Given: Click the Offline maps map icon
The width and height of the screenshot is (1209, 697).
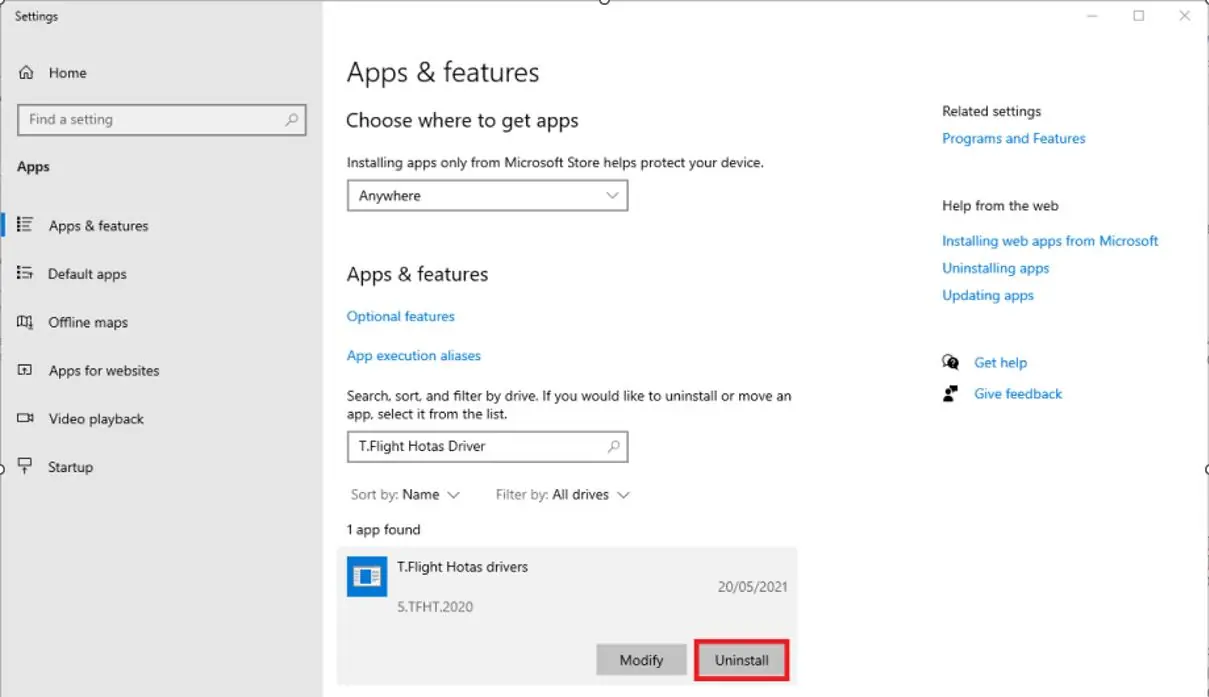Looking at the screenshot, I should click(x=26, y=322).
